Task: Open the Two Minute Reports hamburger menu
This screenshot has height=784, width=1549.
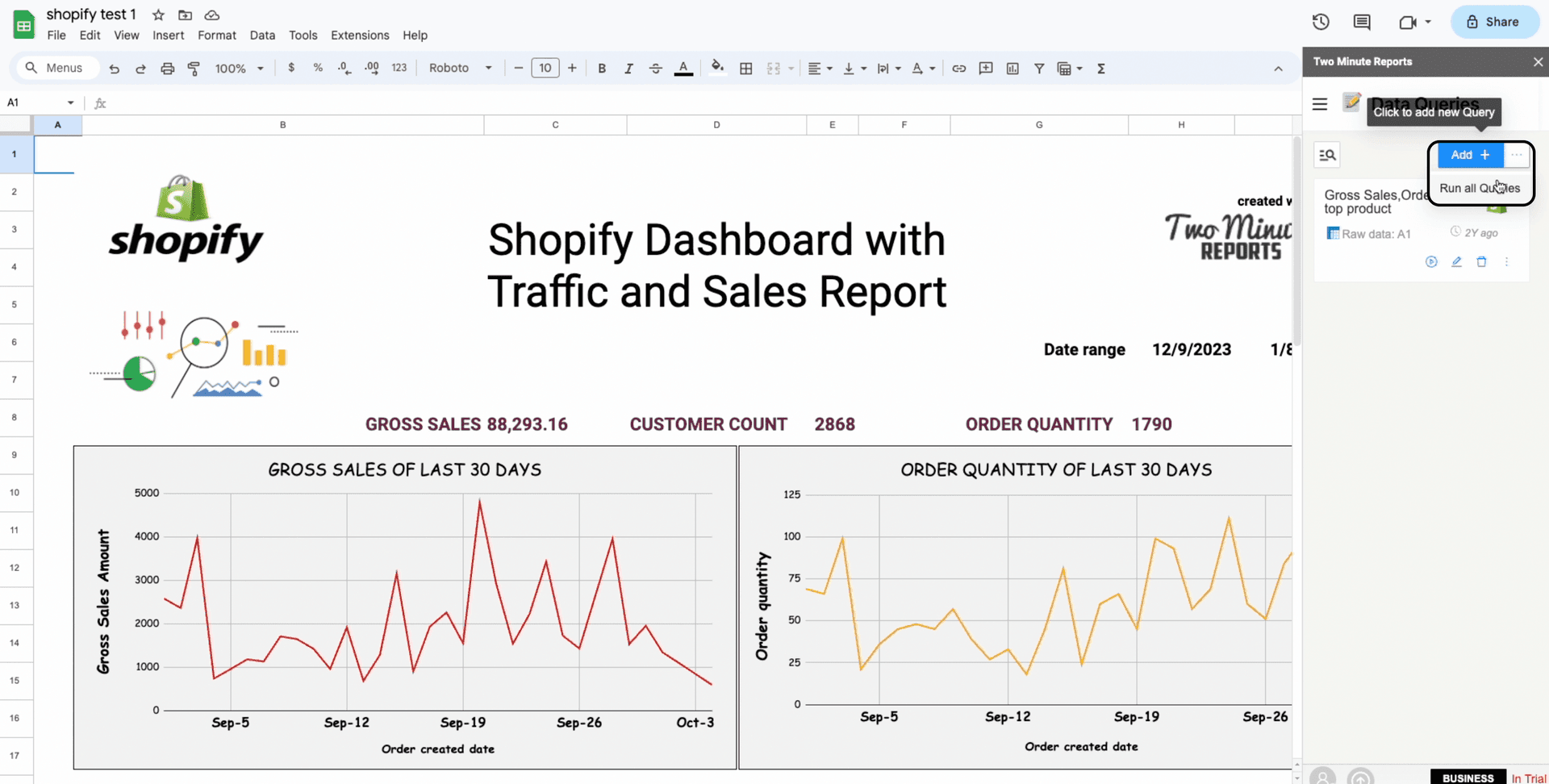Action: pyautogui.click(x=1320, y=104)
